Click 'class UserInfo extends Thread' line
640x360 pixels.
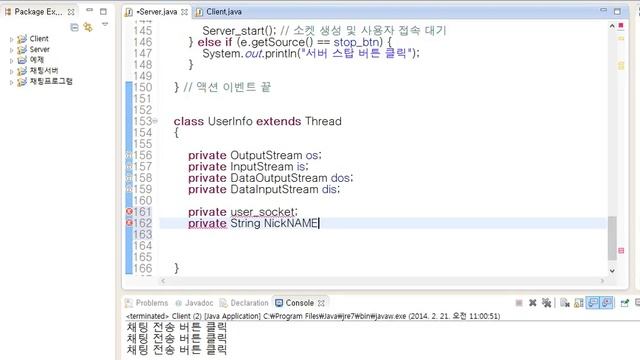(258, 121)
